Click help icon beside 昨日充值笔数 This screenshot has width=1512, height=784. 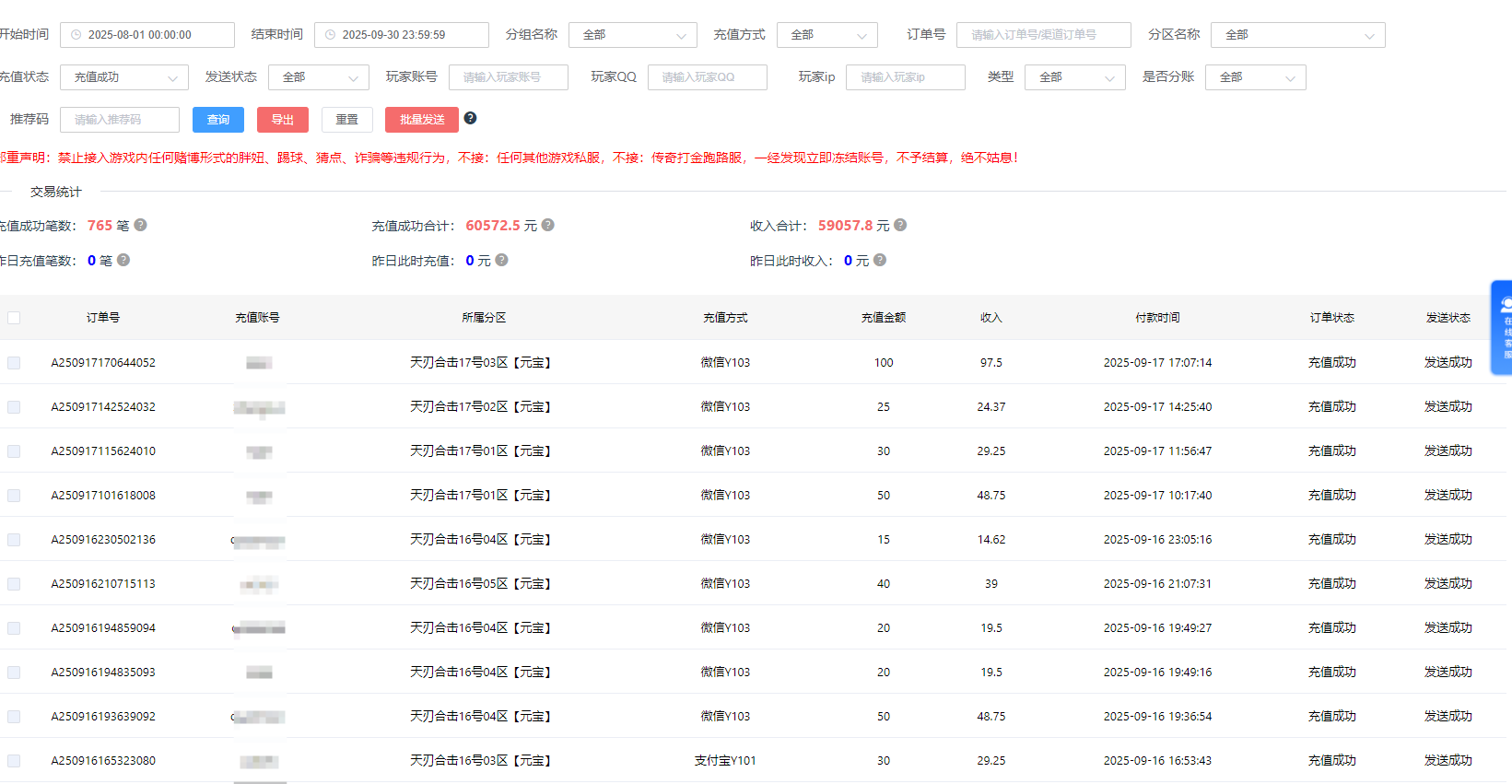coord(123,260)
